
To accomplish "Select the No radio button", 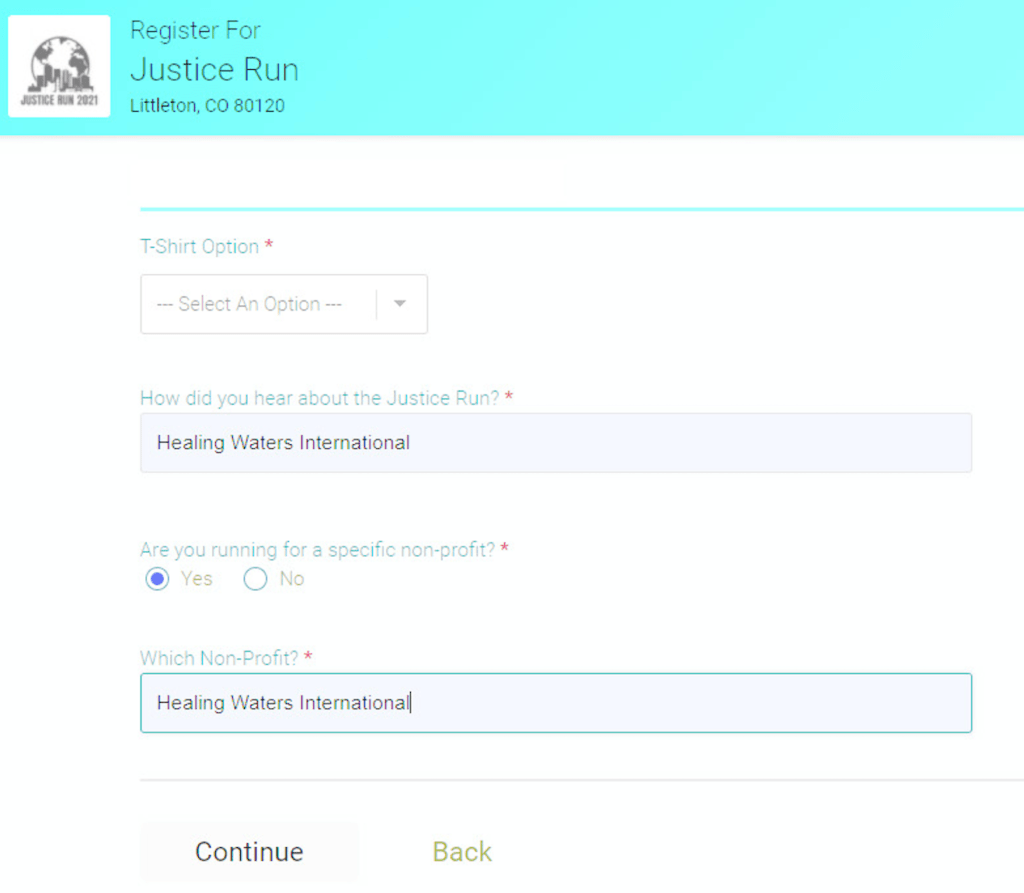I will coord(255,579).
